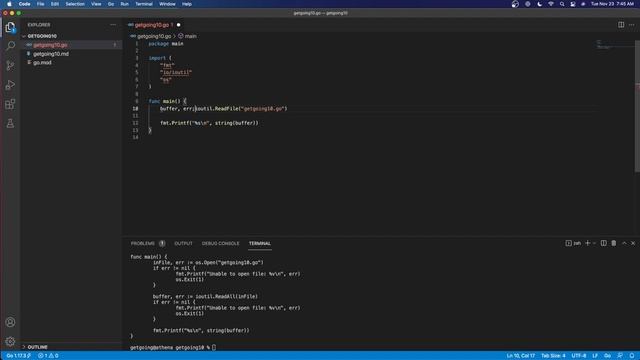The height and width of the screenshot is (360, 640).
Task: Kill terminal with trash icon
Action: (613, 243)
